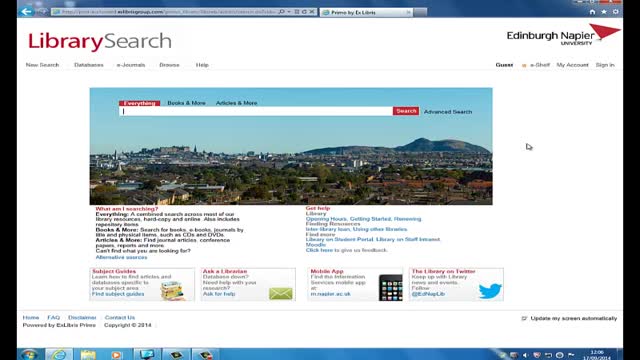Open Internet Explorer from the taskbar
Screen dimensions: 640x360
(59, 354)
